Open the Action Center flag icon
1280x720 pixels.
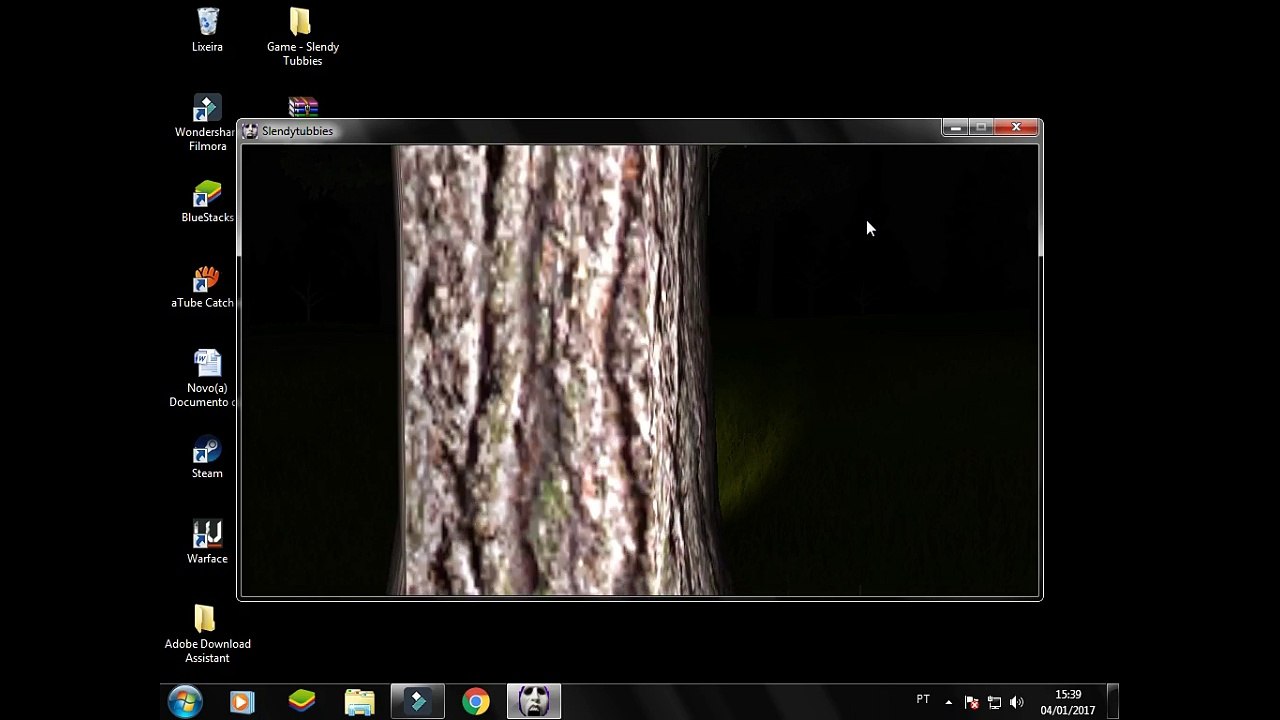click(x=971, y=702)
